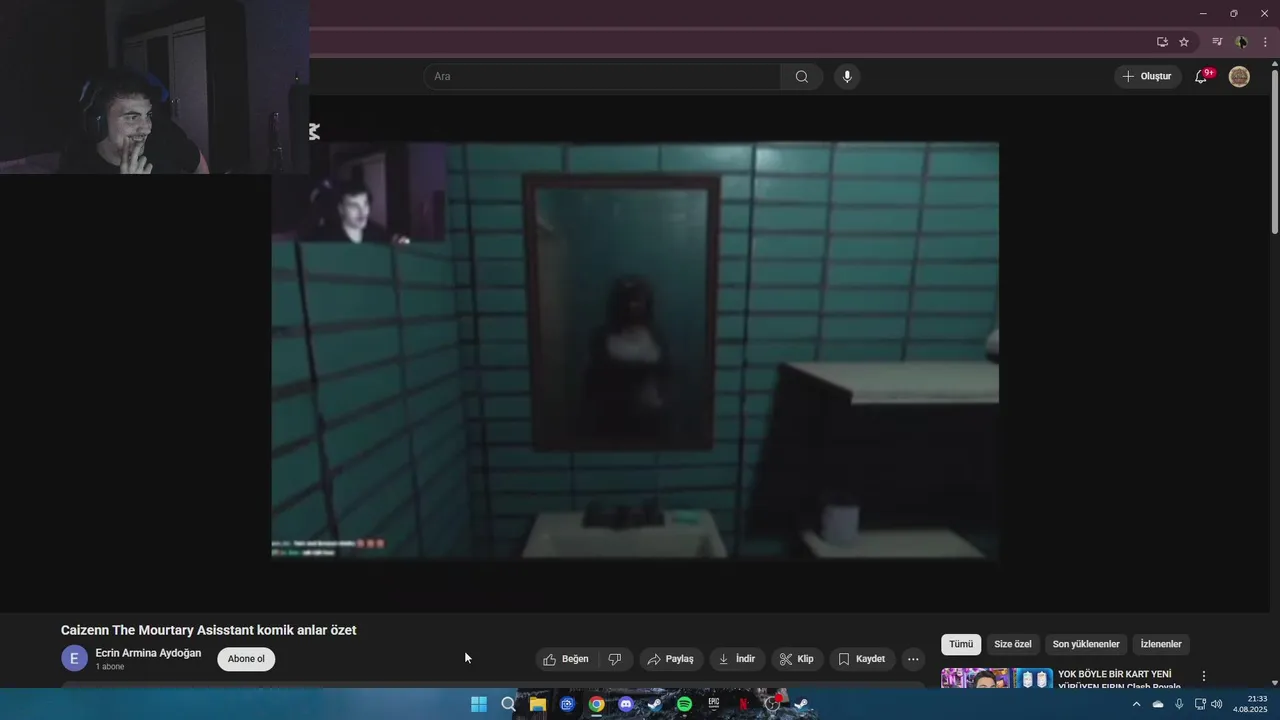Open File Explorer from taskbar
Image resolution: width=1280 pixels, height=720 pixels.
pyautogui.click(x=538, y=704)
